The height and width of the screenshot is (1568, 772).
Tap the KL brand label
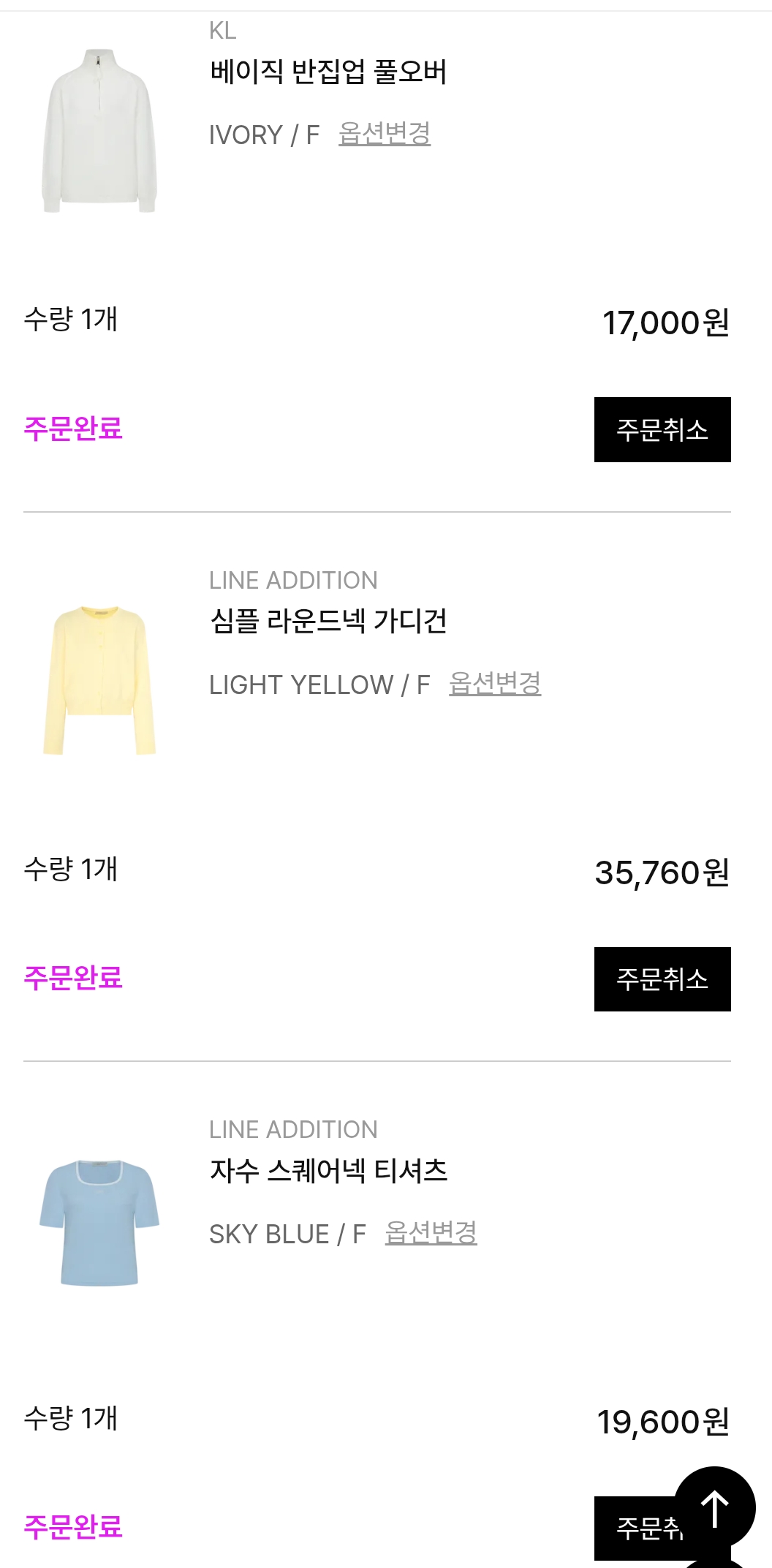tap(222, 31)
